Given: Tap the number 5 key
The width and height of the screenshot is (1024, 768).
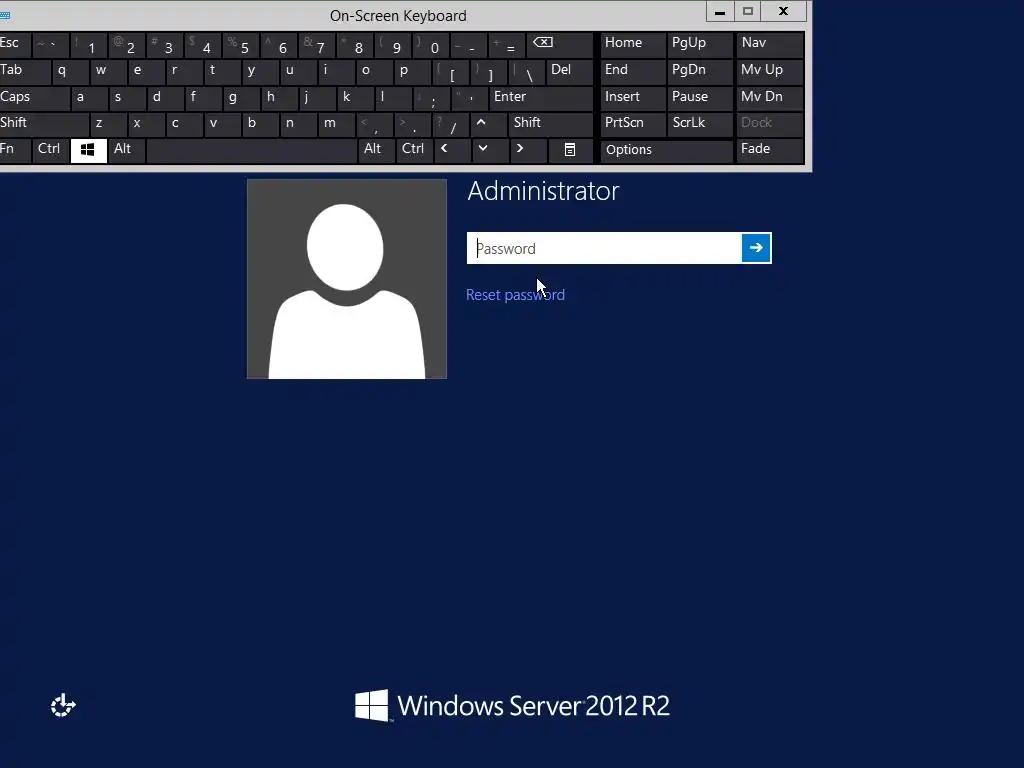Looking at the screenshot, I should (240, 45).
